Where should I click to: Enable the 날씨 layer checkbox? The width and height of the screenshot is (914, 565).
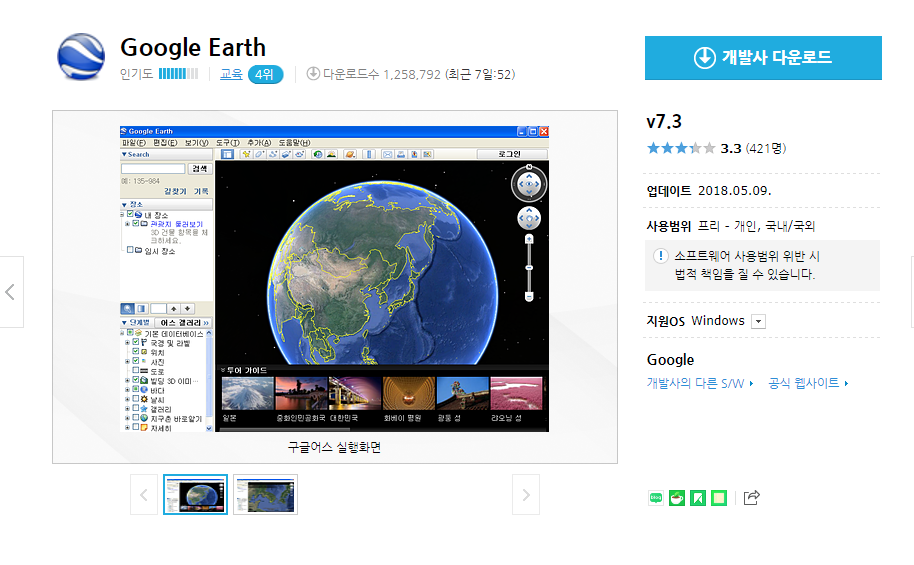coord(136,399)
